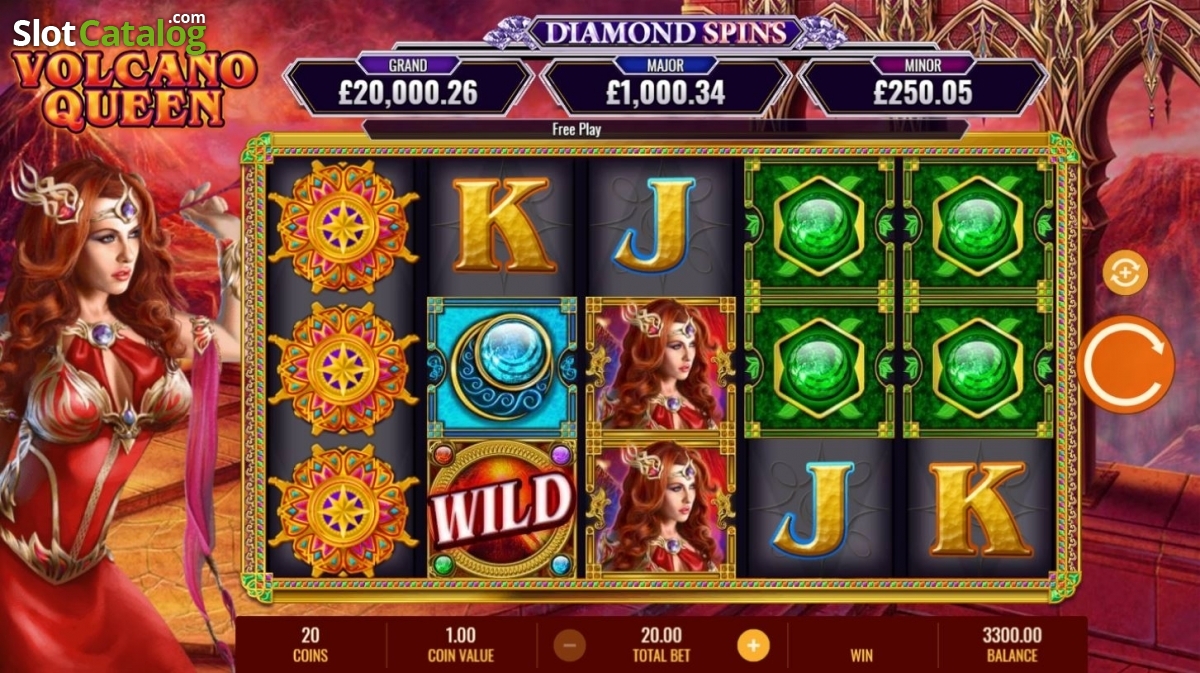The image size is (1200, 673).
Task: Click the 20 Coins display
Action: pyautogui.click(x=311, y=645)
